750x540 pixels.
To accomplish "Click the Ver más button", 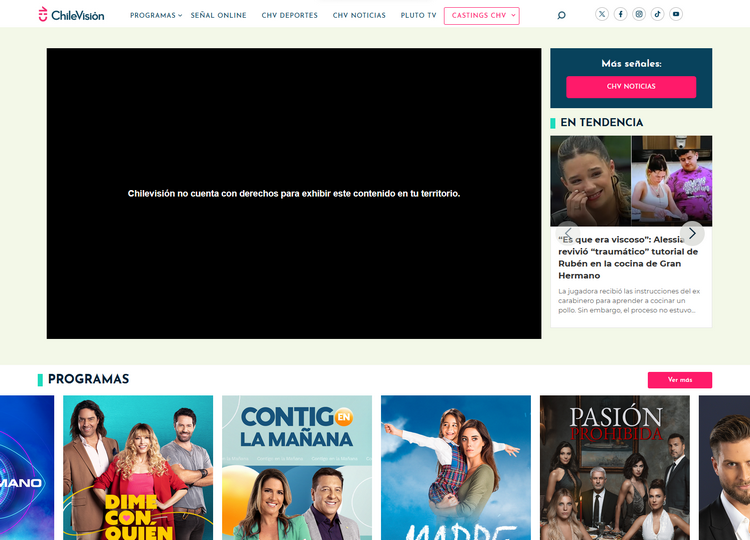I will [x=680, y=380].
